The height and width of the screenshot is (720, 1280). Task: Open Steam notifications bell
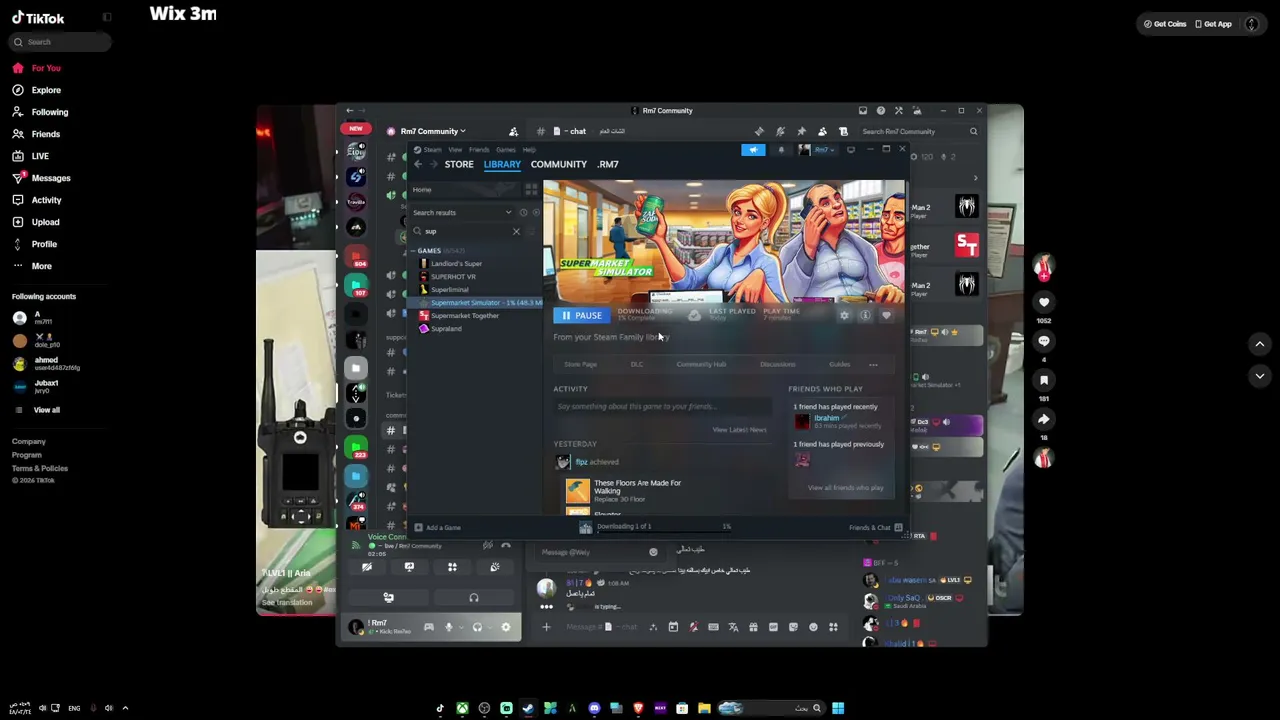781,150
